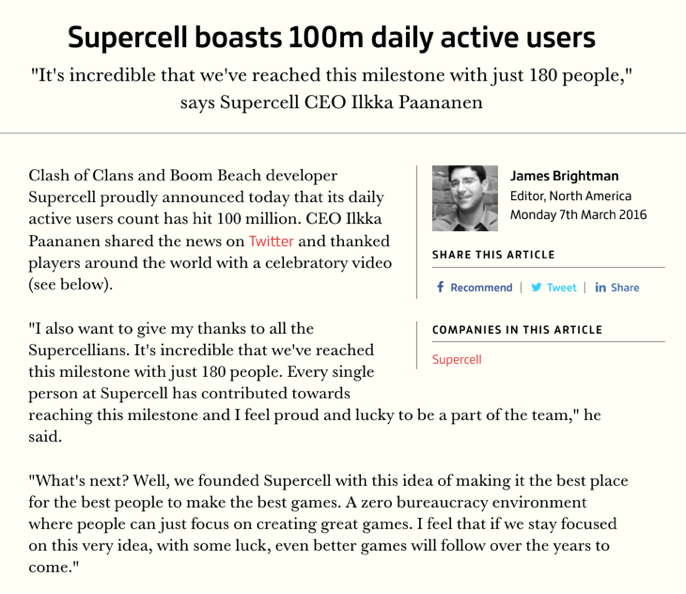Click the subtitle quote from Ilkka Paananen

tap(331, 87)
